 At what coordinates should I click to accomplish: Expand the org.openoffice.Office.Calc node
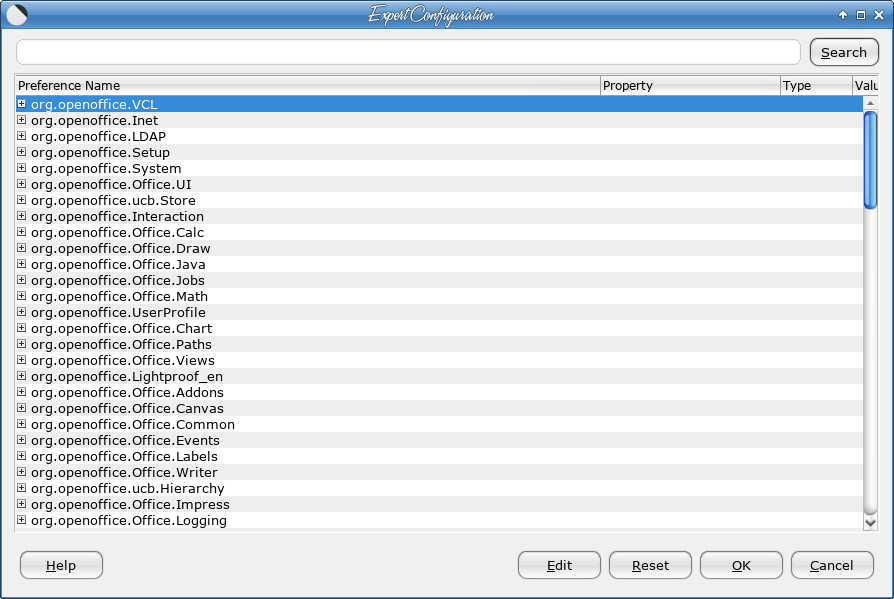pos(22,231)
